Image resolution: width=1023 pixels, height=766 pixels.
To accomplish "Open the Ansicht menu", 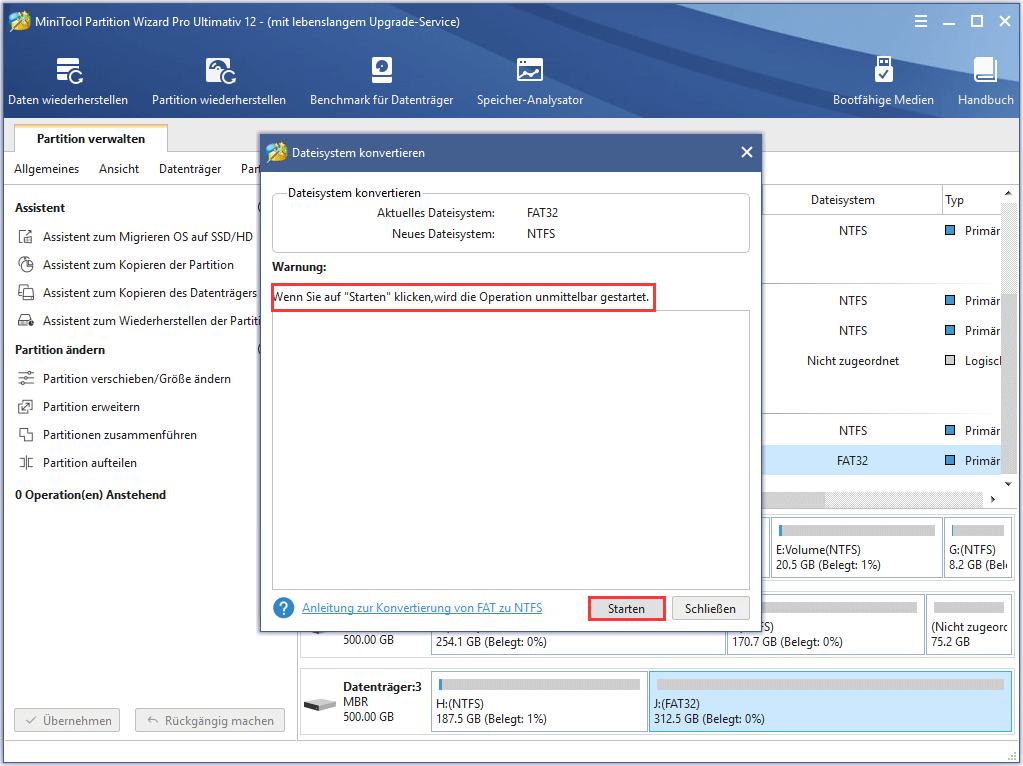I will tap(119, 169).
